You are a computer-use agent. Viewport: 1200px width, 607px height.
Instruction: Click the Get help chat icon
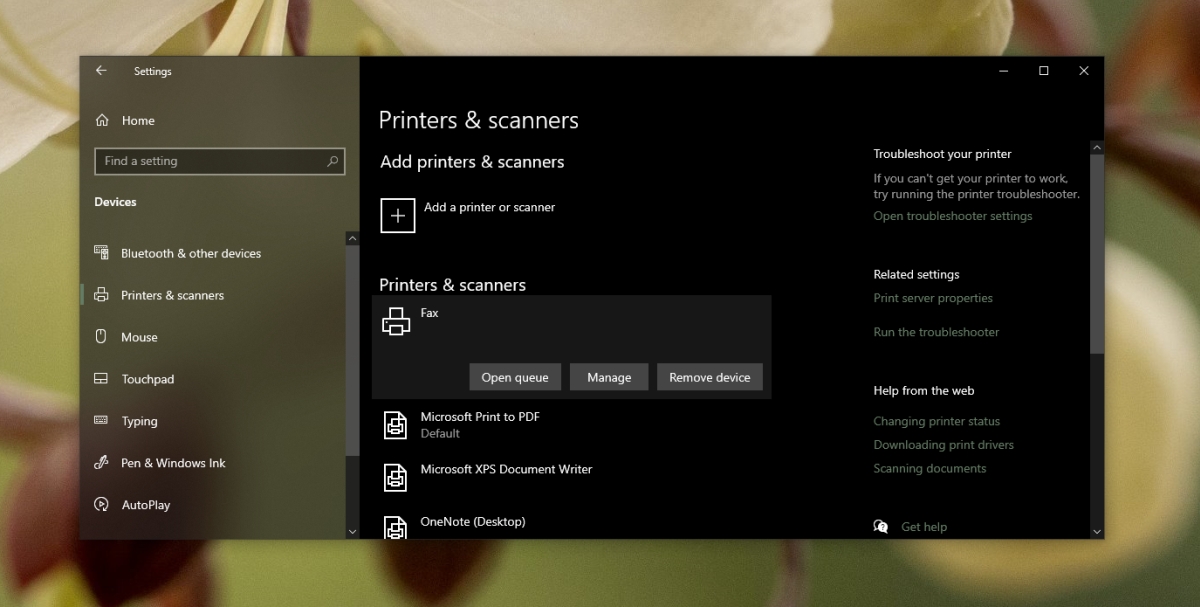point(881,527)
